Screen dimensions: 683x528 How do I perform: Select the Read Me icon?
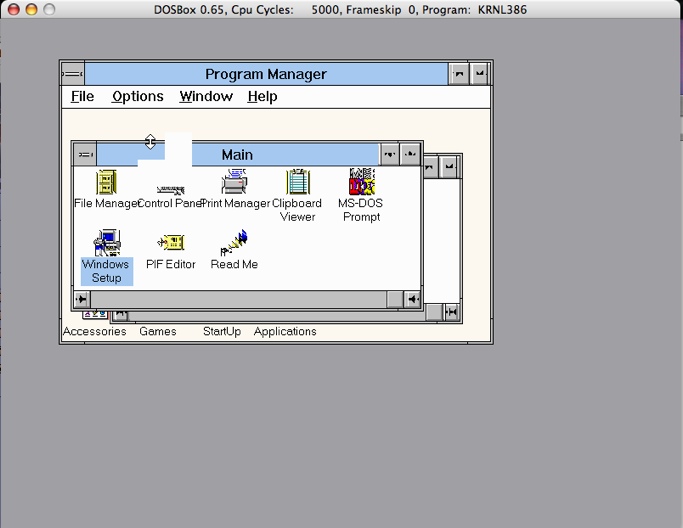tap(234, 243)
